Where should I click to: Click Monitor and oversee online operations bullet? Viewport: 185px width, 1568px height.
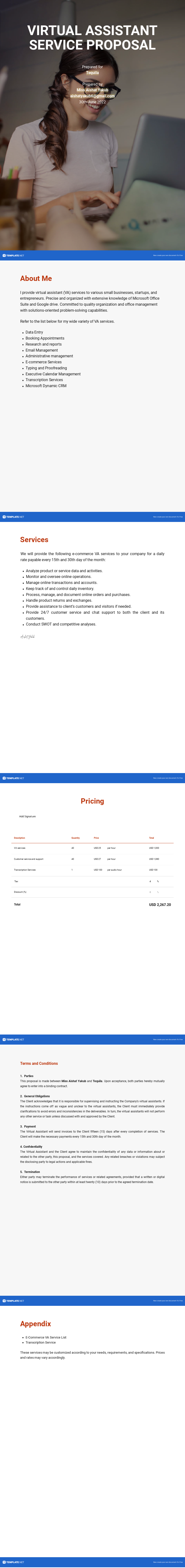59,576
